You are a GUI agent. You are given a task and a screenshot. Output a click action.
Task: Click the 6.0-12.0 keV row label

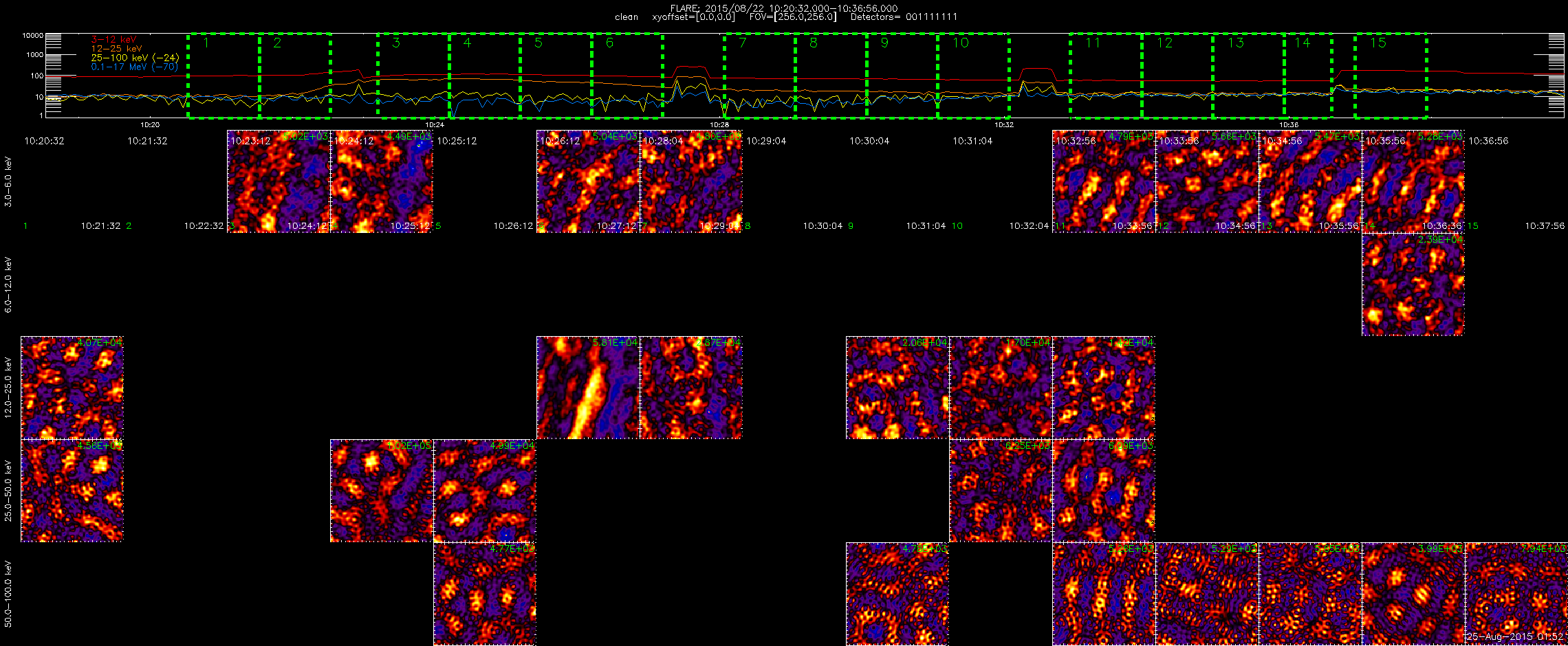pos(8,285)
